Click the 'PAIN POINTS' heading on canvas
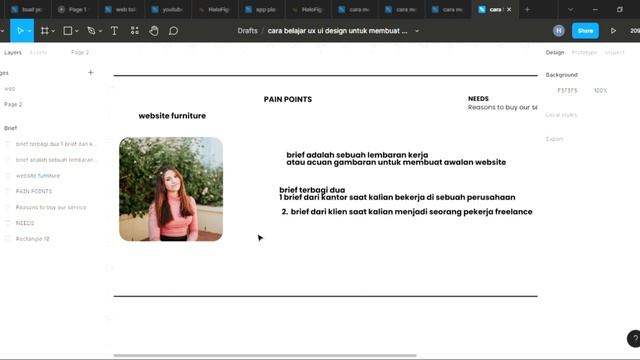Viewport: 640px width, 360px height. pos(288,99)
